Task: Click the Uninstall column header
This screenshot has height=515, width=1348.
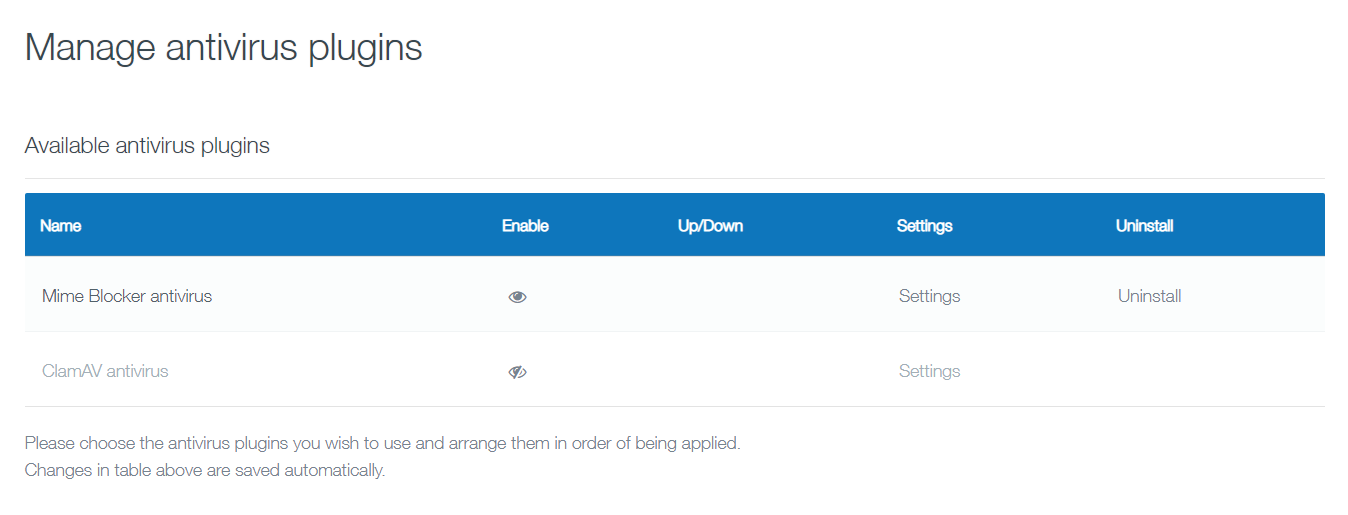Action: coord(1144,226)
